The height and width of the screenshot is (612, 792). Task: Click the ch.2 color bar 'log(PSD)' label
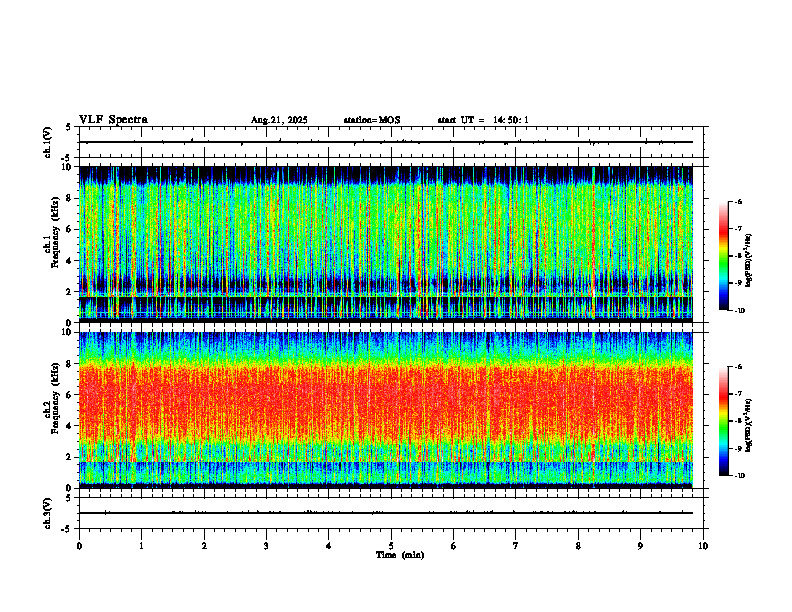pyautogui.click(x=750, y=425)
